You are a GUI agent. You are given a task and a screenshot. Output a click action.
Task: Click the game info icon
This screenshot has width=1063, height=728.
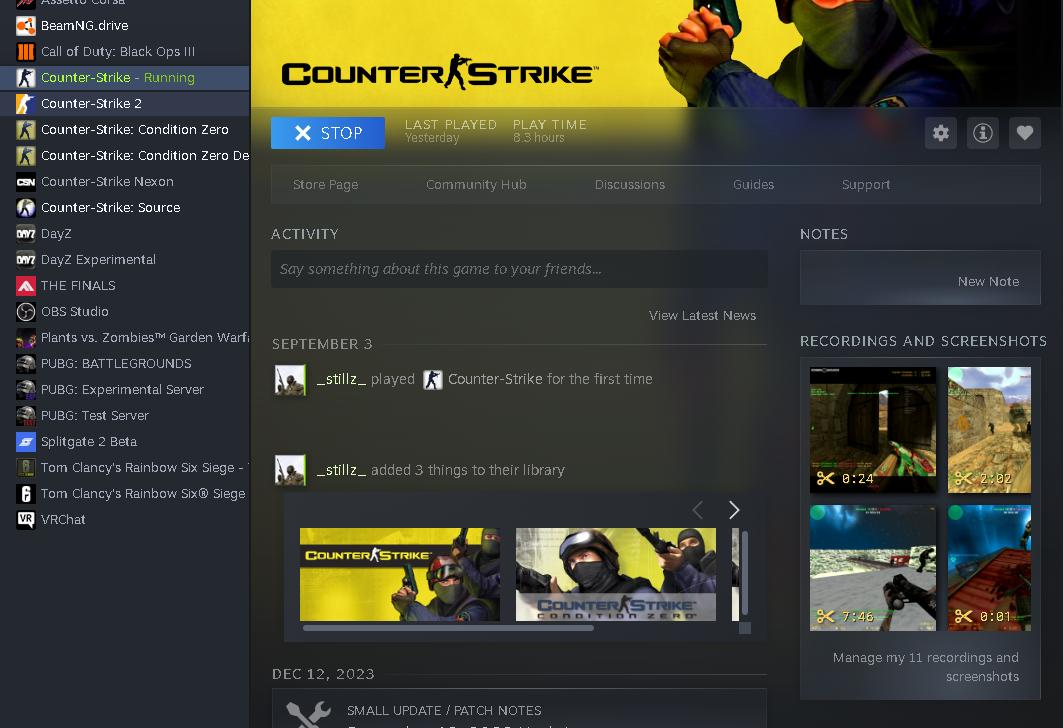point(982,133)
